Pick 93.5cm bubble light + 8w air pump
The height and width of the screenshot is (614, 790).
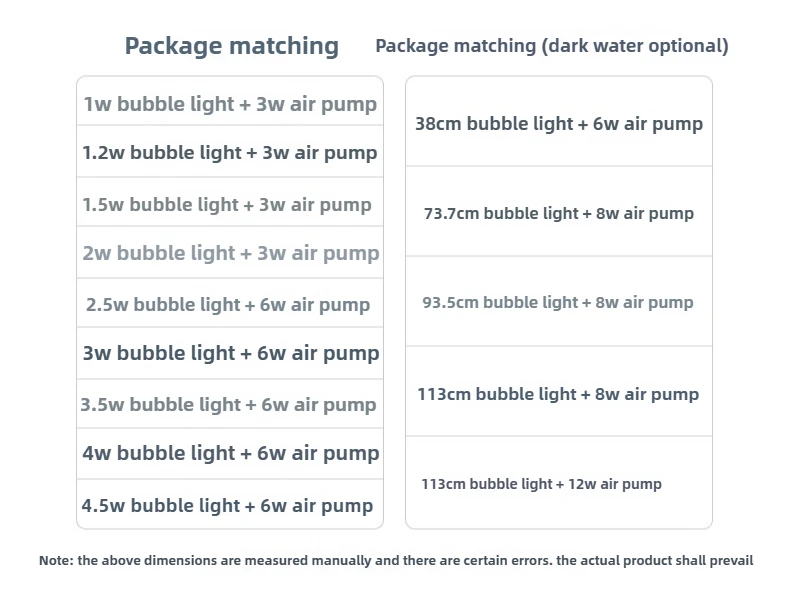point(559,301)
